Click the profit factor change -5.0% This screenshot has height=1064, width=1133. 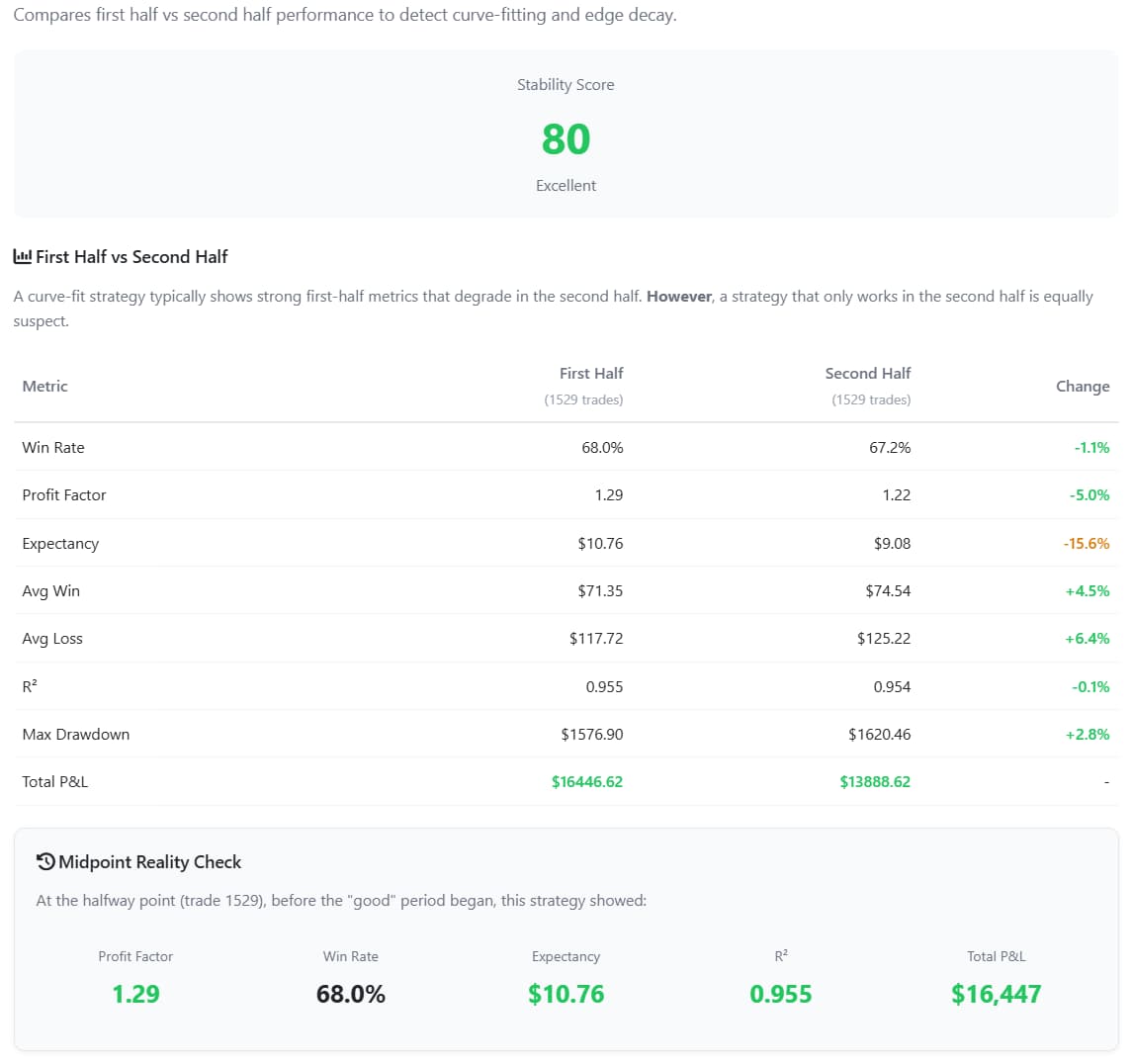1089,495
